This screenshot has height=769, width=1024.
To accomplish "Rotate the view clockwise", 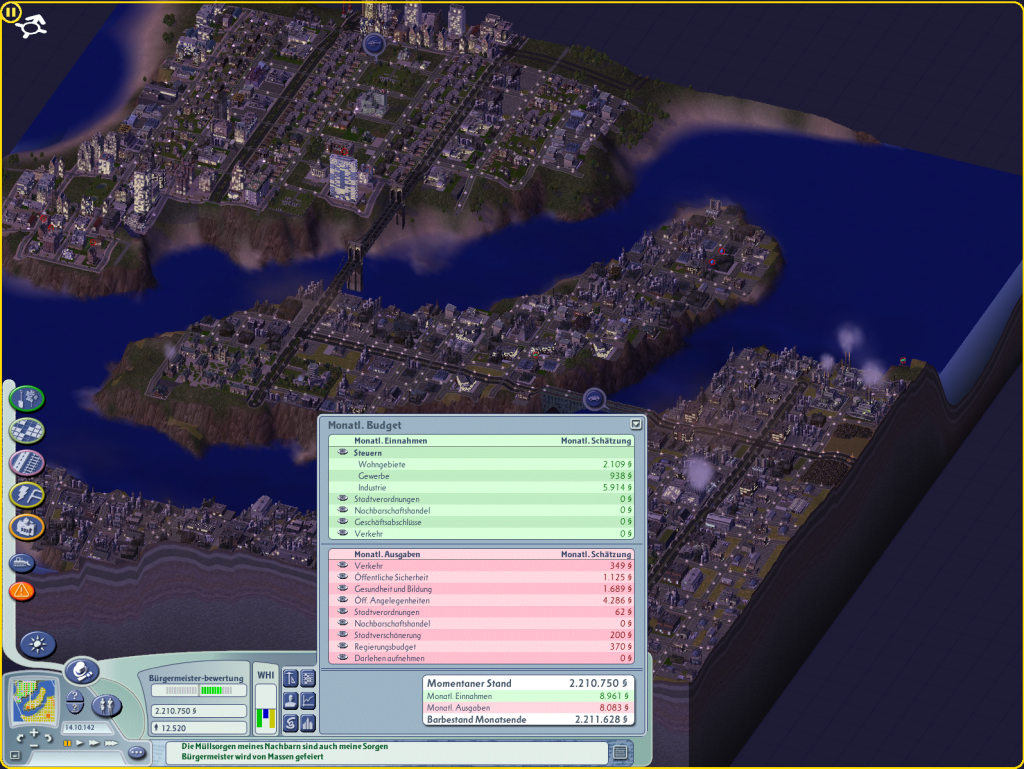I will coord(48,738).
